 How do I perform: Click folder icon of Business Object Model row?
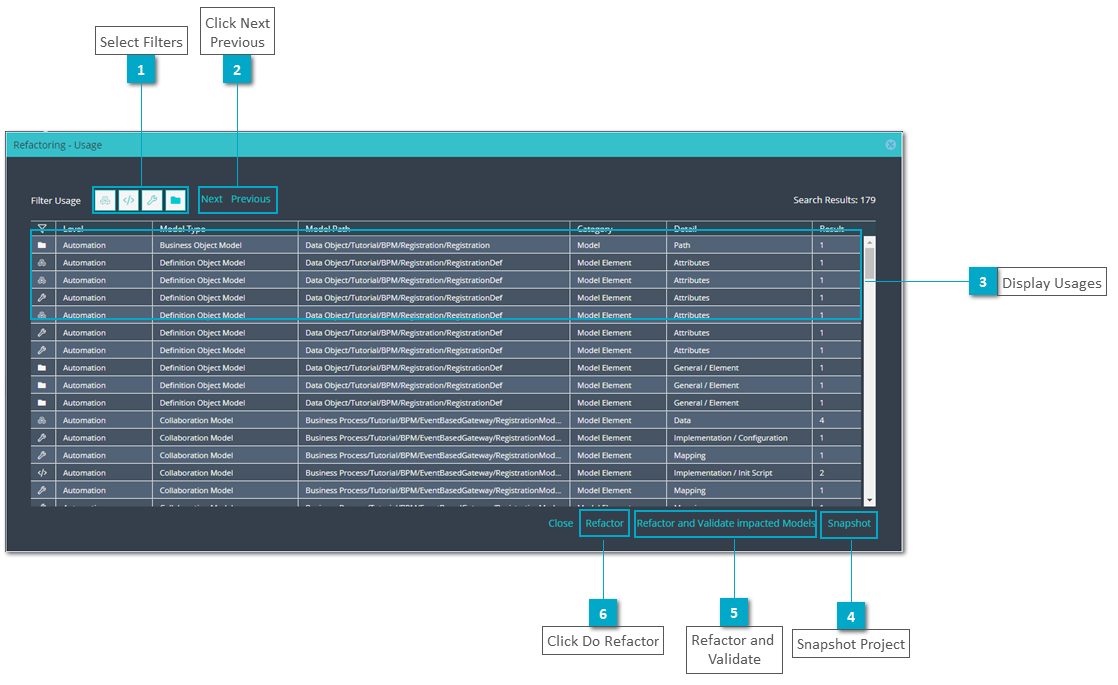pos(42,245)
